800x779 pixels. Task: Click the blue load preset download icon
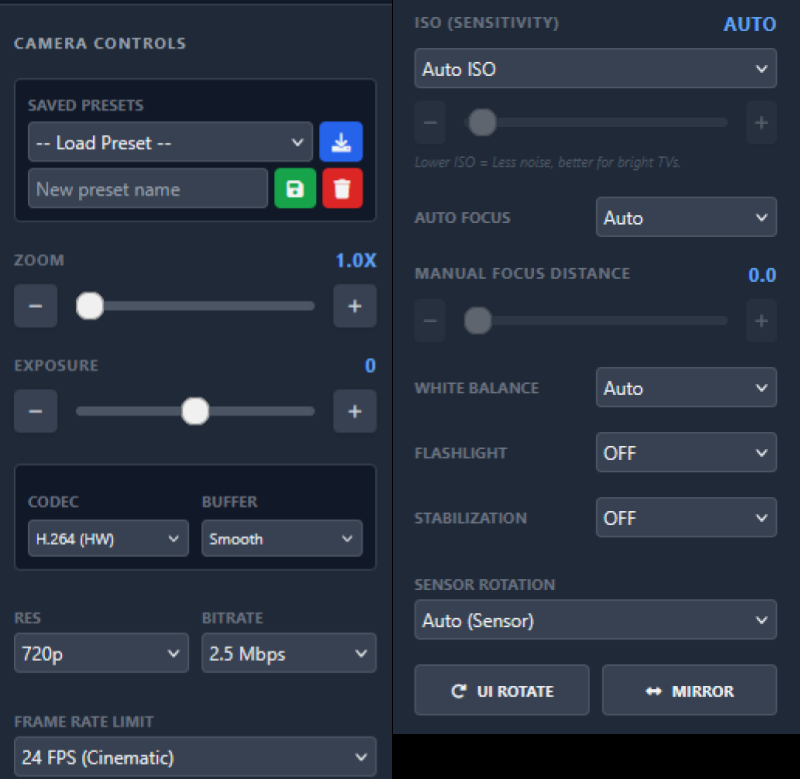click(341, 142)
